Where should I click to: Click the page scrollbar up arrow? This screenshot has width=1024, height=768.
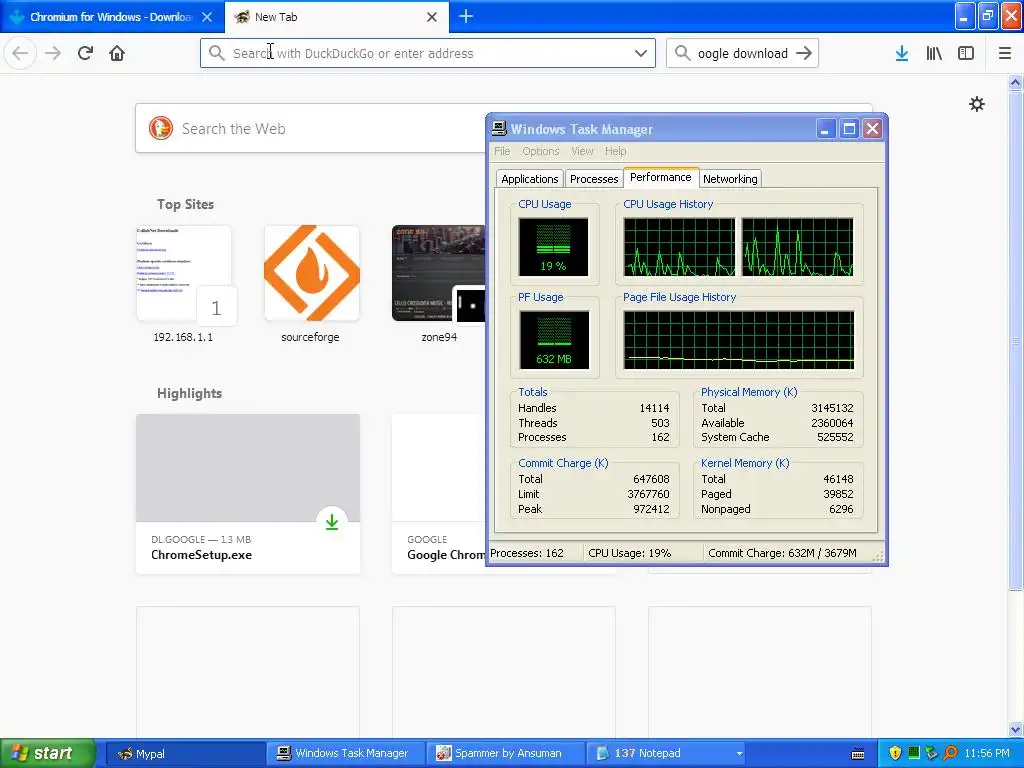1016,82
